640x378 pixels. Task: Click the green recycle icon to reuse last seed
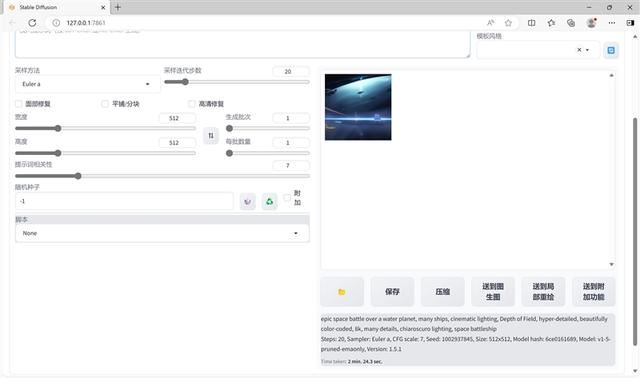(269, 201)
